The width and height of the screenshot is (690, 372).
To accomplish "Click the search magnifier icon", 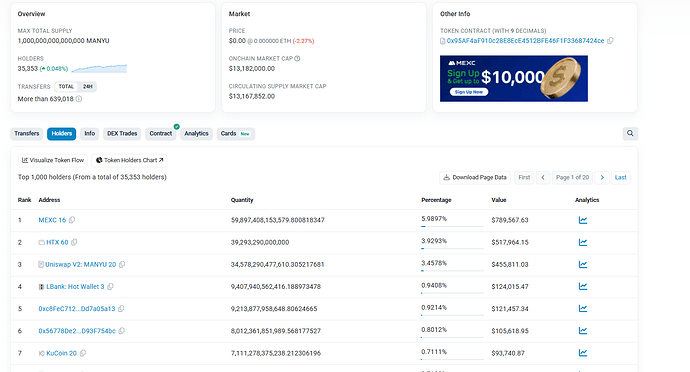I will click(630, 133).
